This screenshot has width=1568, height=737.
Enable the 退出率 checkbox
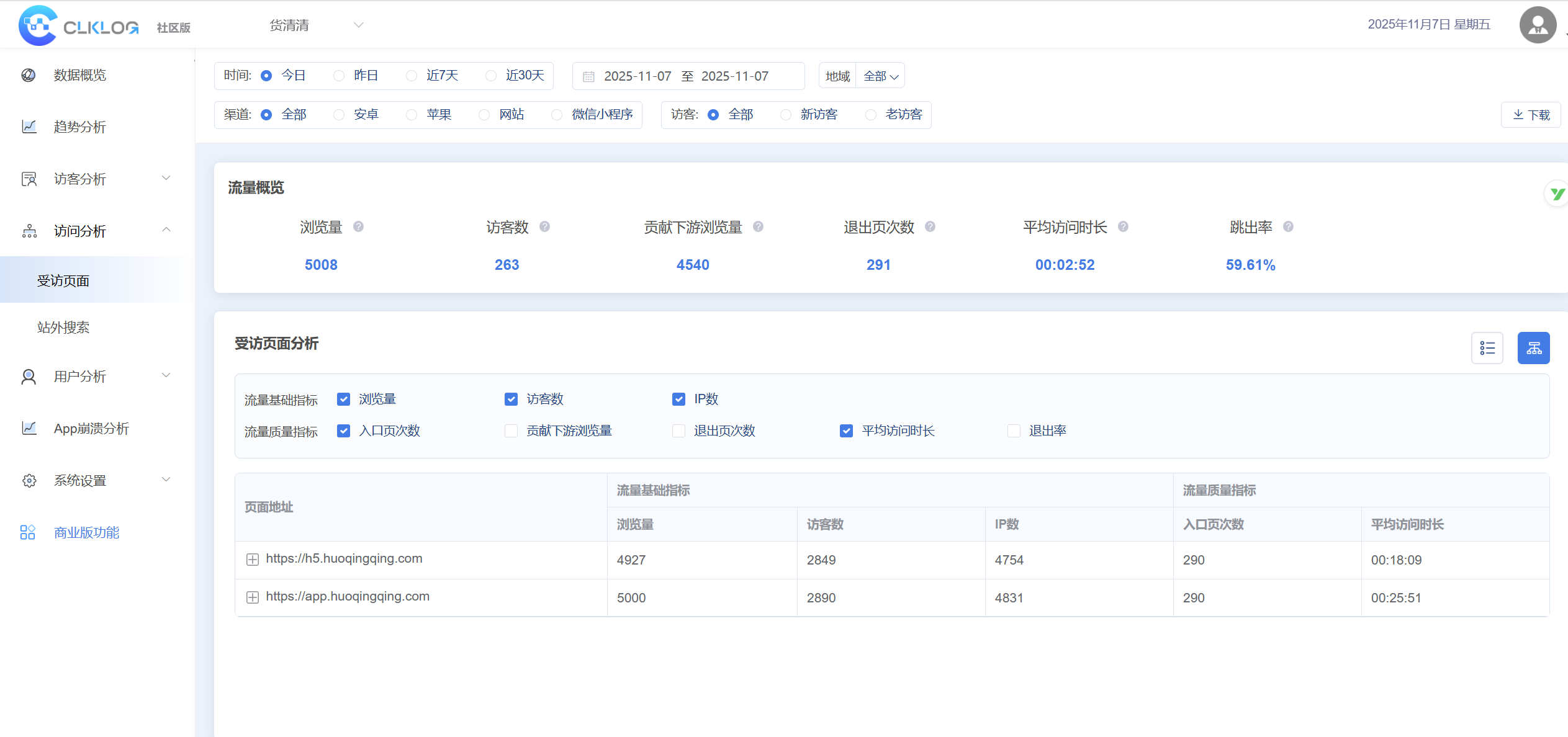(1014, 431)
